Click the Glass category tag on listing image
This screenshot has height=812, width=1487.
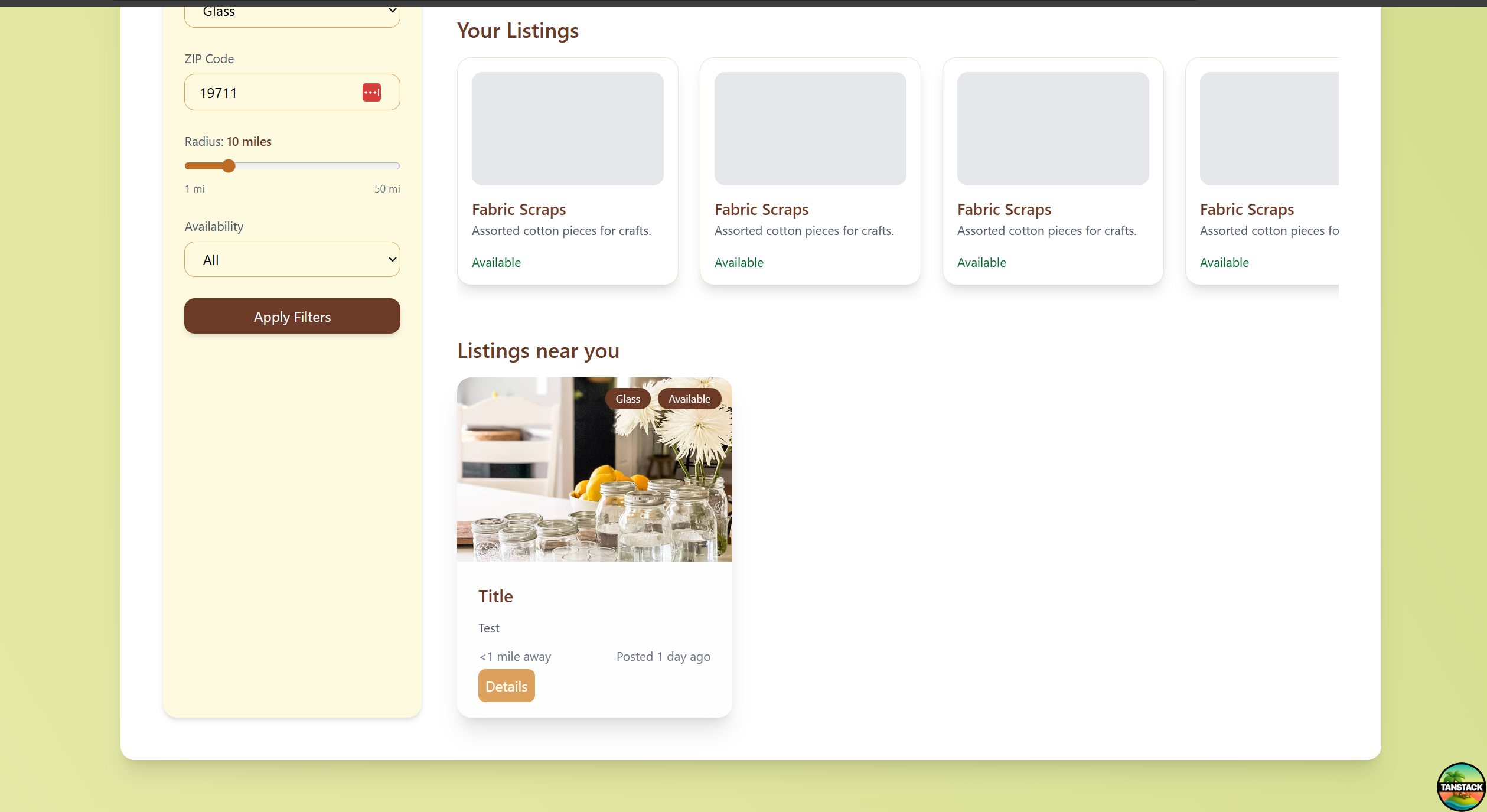(627, 399)
